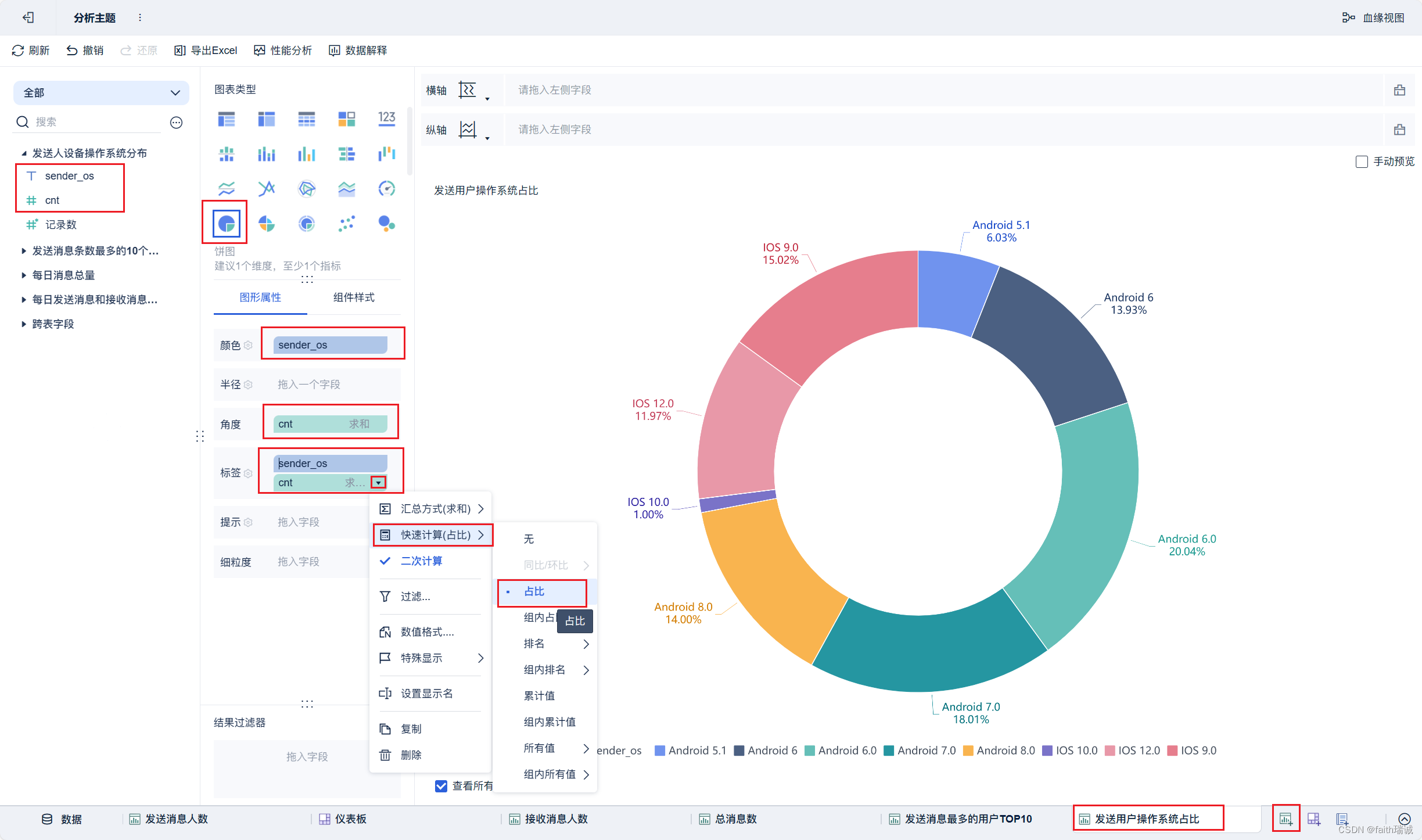Switch to the 组件样式 tab
The height and width of the screenshot is (840, 1422).
point(353,297)
